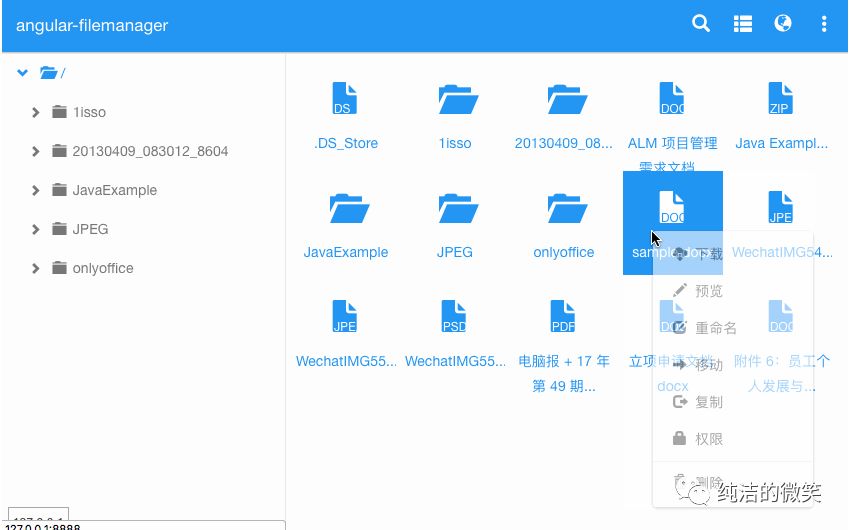This screenshot has width=849, height=530.
Task: Open the JPEG folder icon in grid
Action: coord(458,208)
